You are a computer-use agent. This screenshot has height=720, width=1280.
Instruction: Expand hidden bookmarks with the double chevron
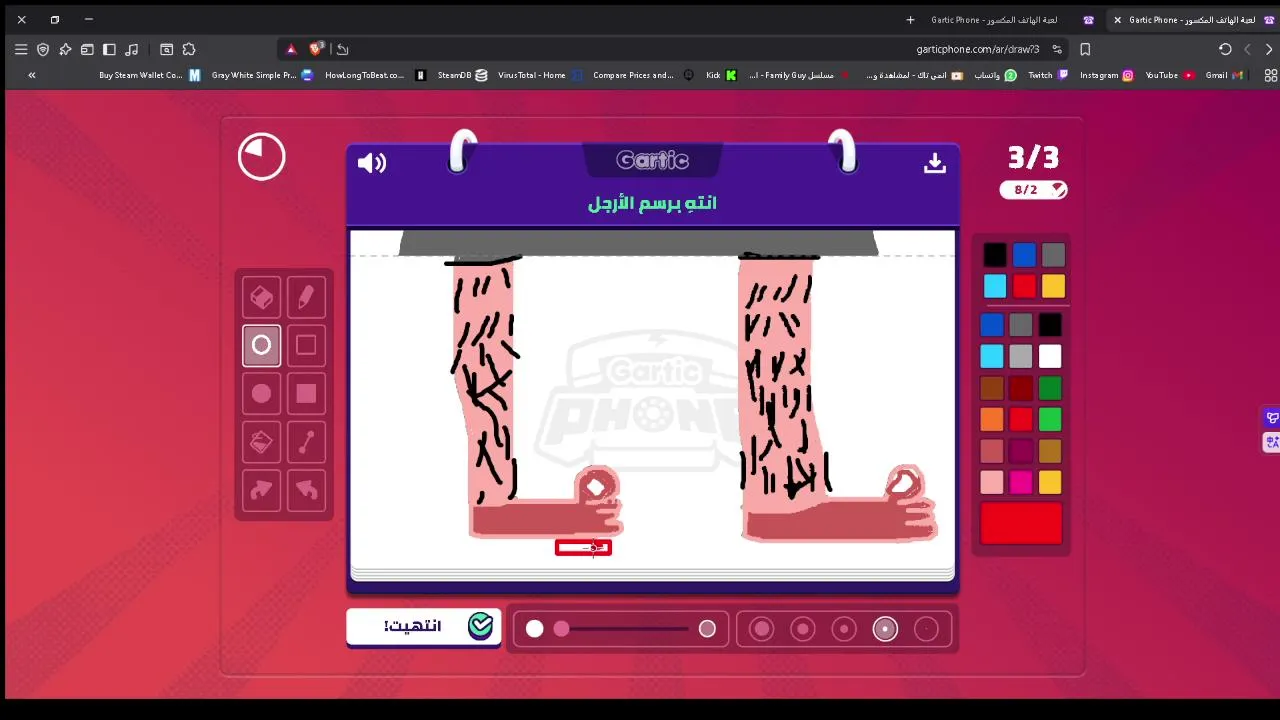[32, 75]
